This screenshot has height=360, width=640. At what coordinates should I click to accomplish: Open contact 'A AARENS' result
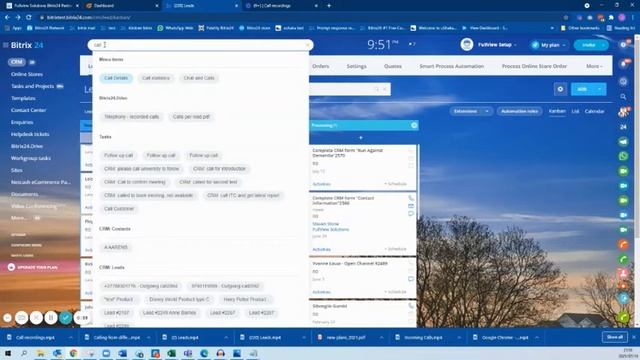coord(116,247)
